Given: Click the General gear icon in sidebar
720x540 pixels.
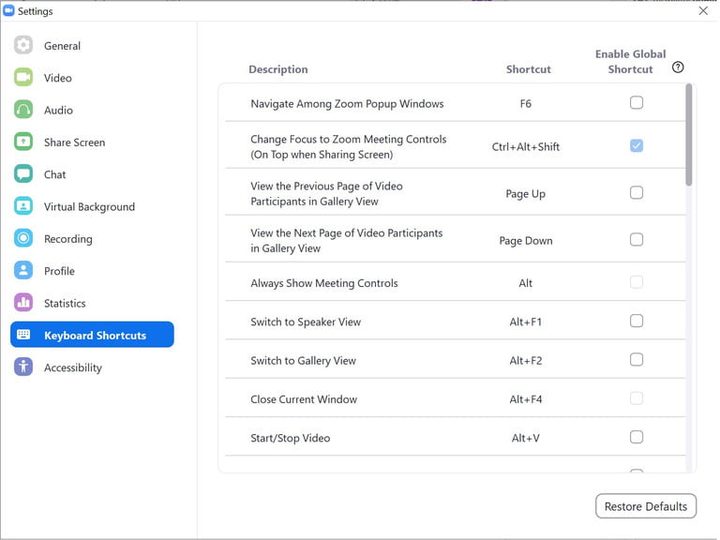Looking at the screenshot, I should [x=24, y=46].
